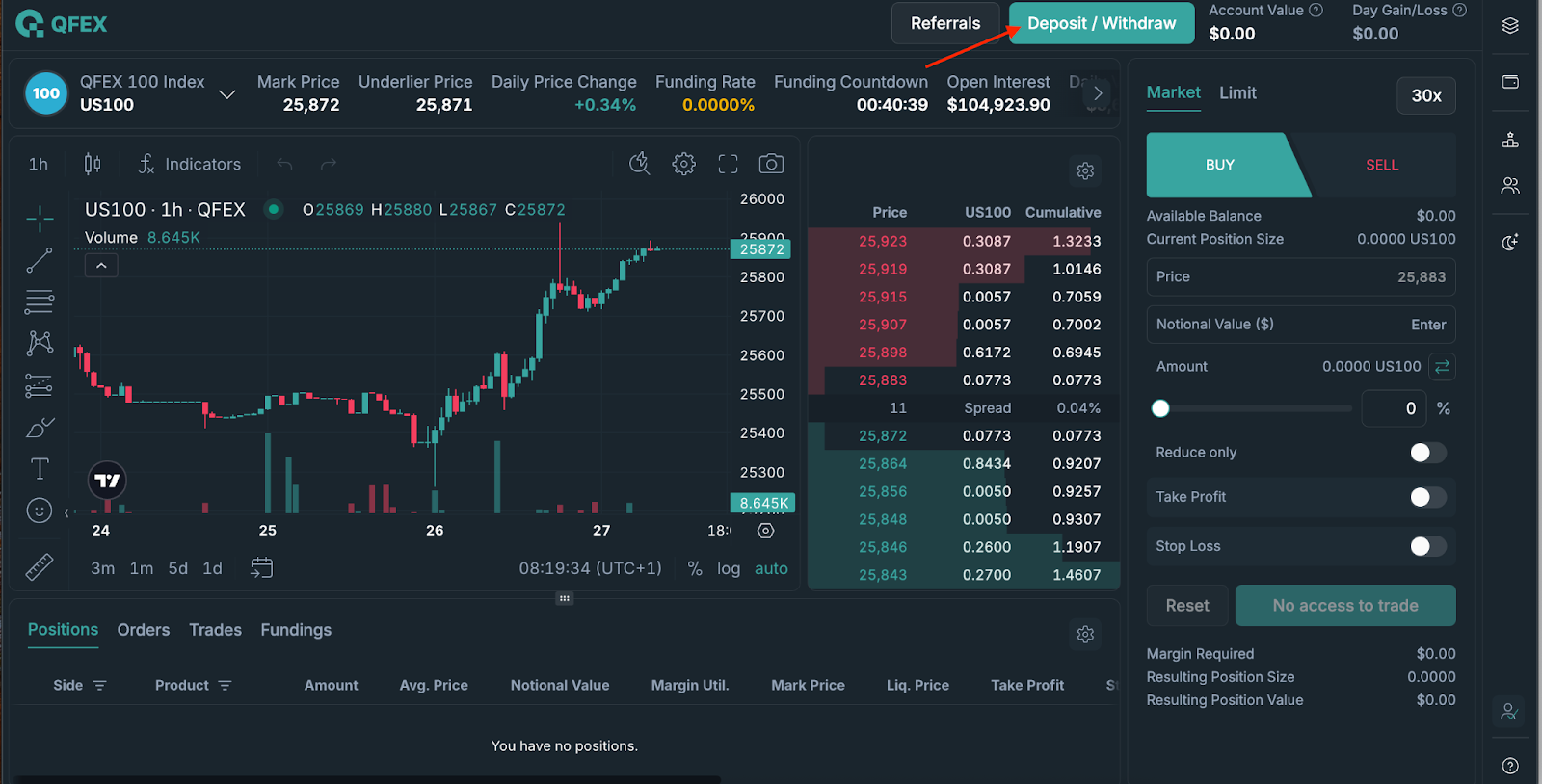Open chart quick search
Screen dimensions: 1542x784
click(x=640, y=164)
